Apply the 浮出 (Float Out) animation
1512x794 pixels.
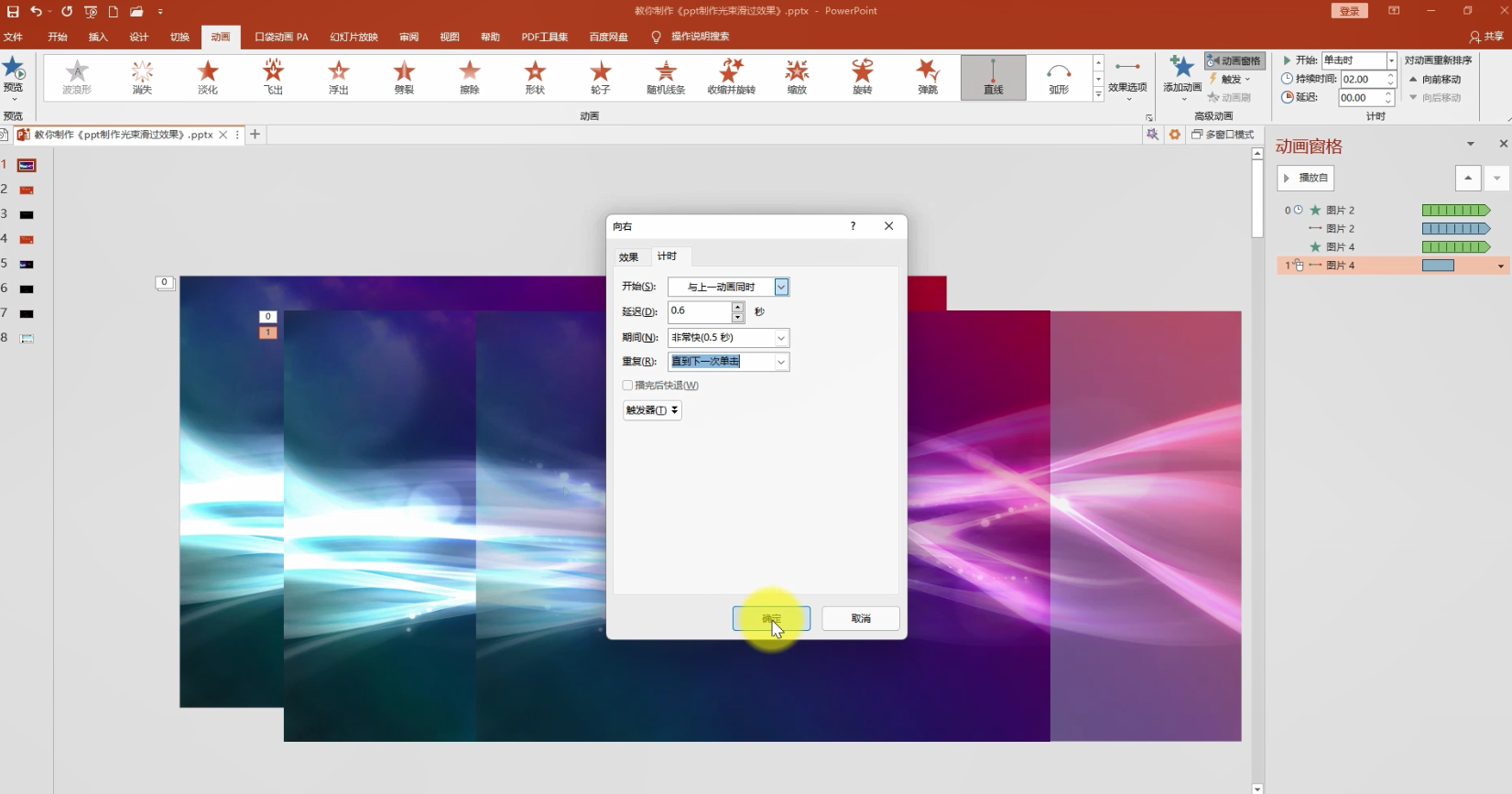tap(339, 78)
